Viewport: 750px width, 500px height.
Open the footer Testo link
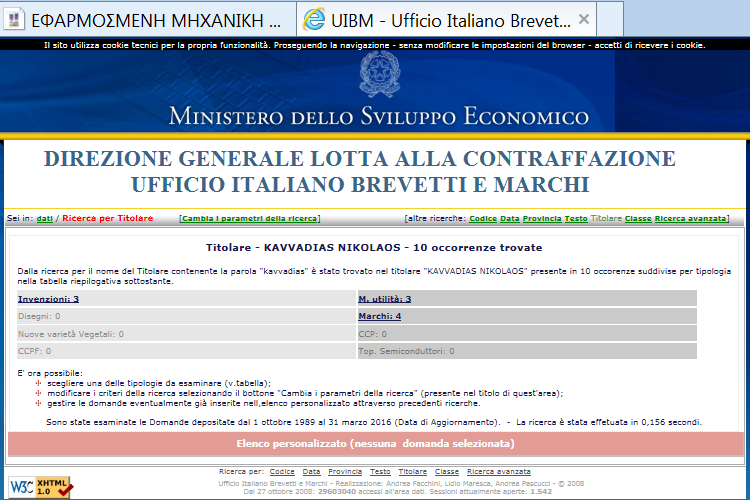380,472
